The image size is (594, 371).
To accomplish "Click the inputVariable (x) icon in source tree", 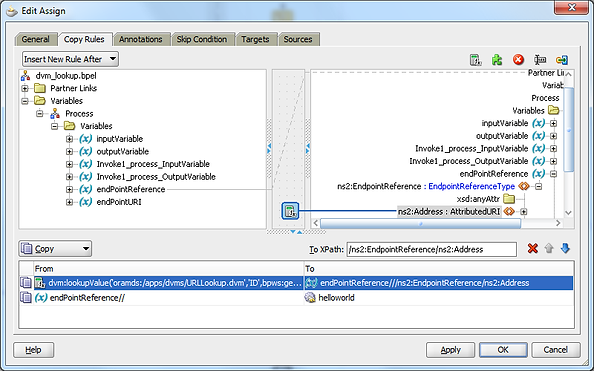I will pyautogui.click(x=86, y=139).
